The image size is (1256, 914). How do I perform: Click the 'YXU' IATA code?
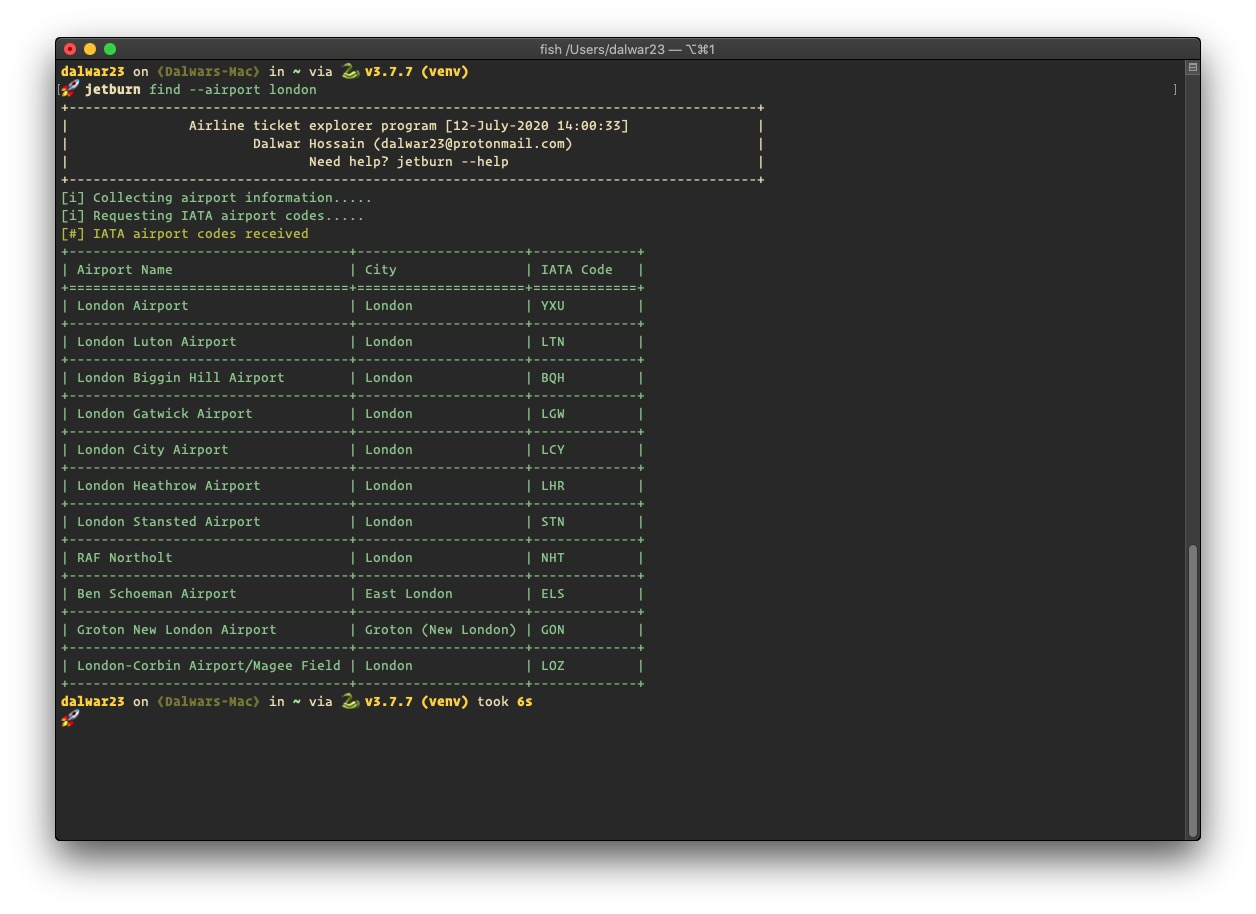click(553, 305)
